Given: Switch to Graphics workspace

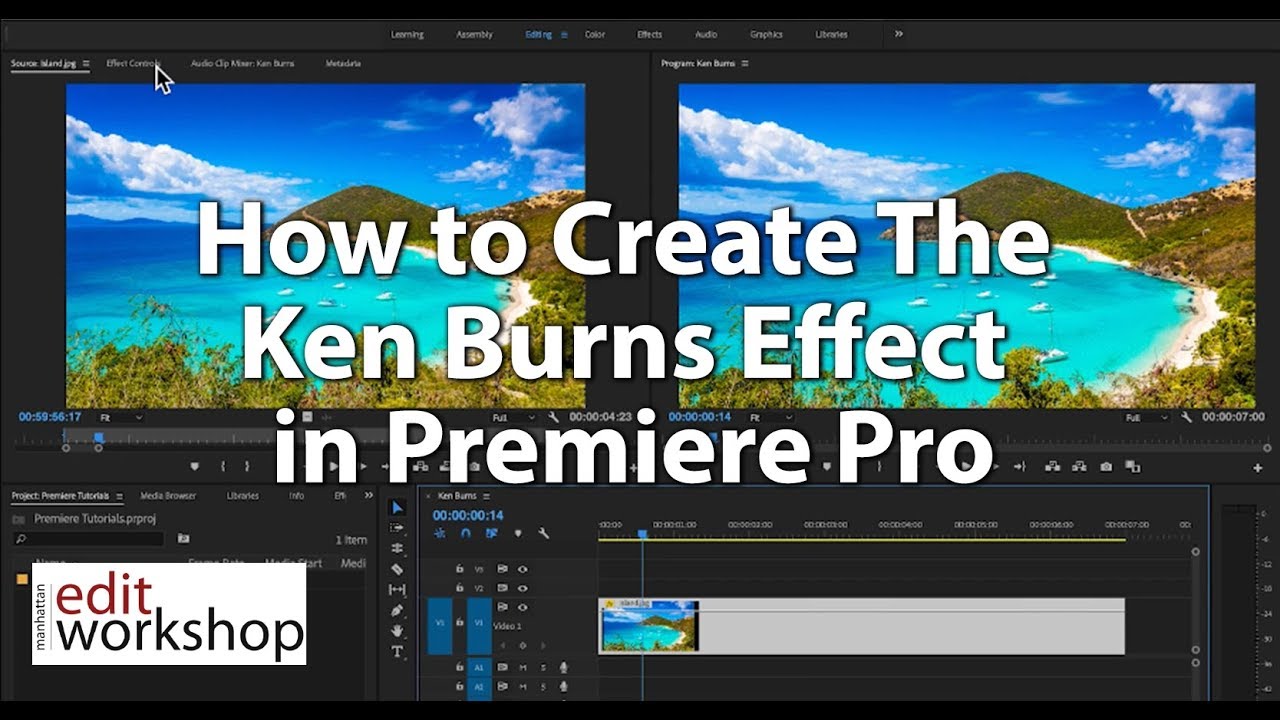Looking at the screenshot, I should click(x=766, y=34).
